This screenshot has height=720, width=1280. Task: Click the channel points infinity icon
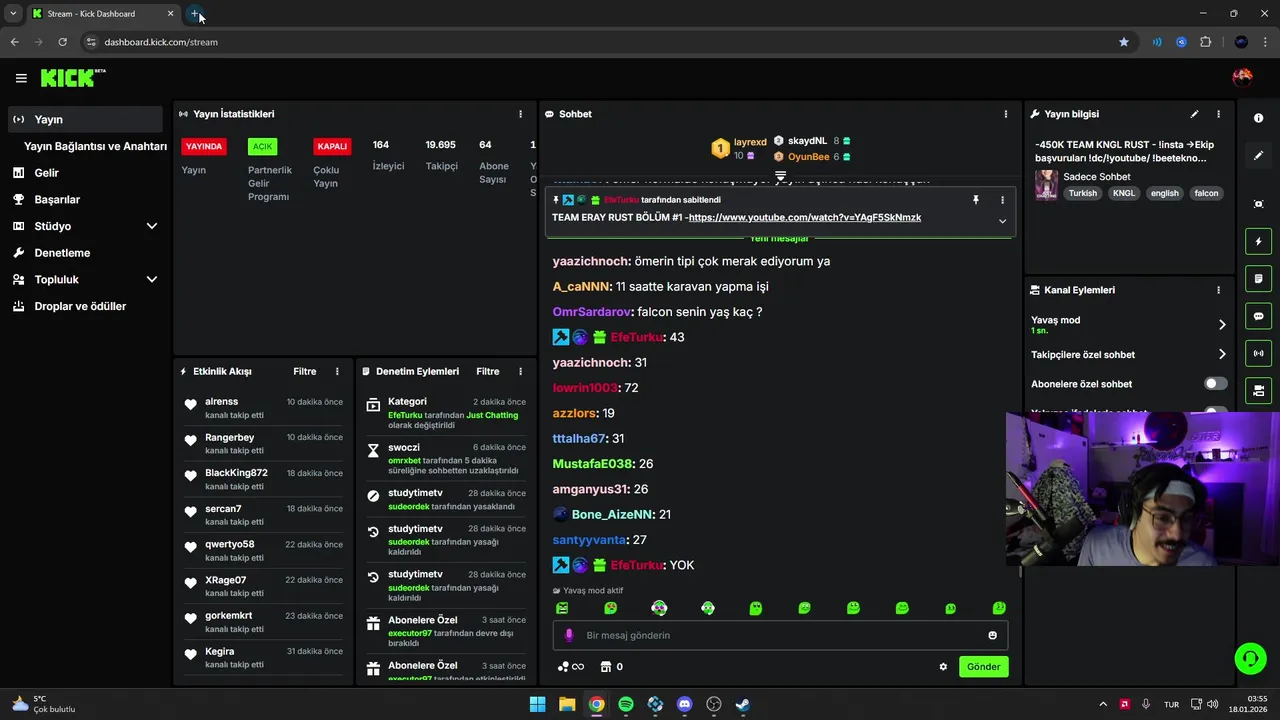click(x=571, y=667)
